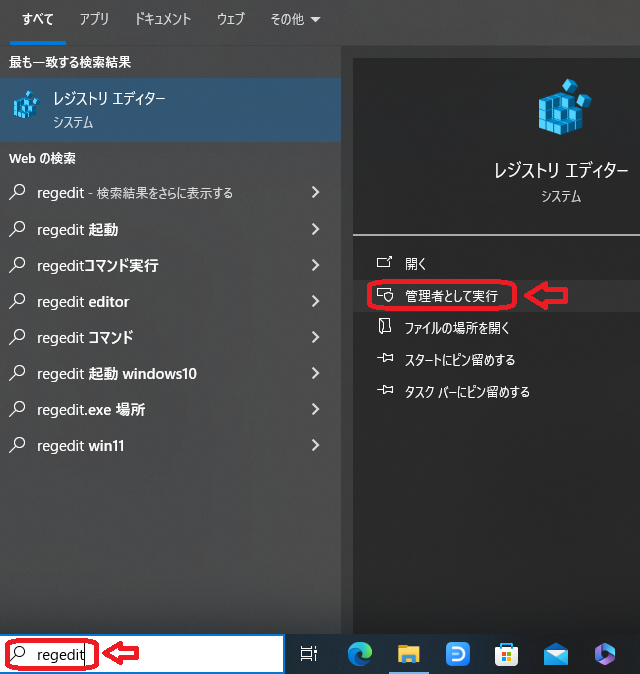Select web suggestion regedit.exe 場所
The height and width of the screenshot is (674, 640).
[171, 410]
